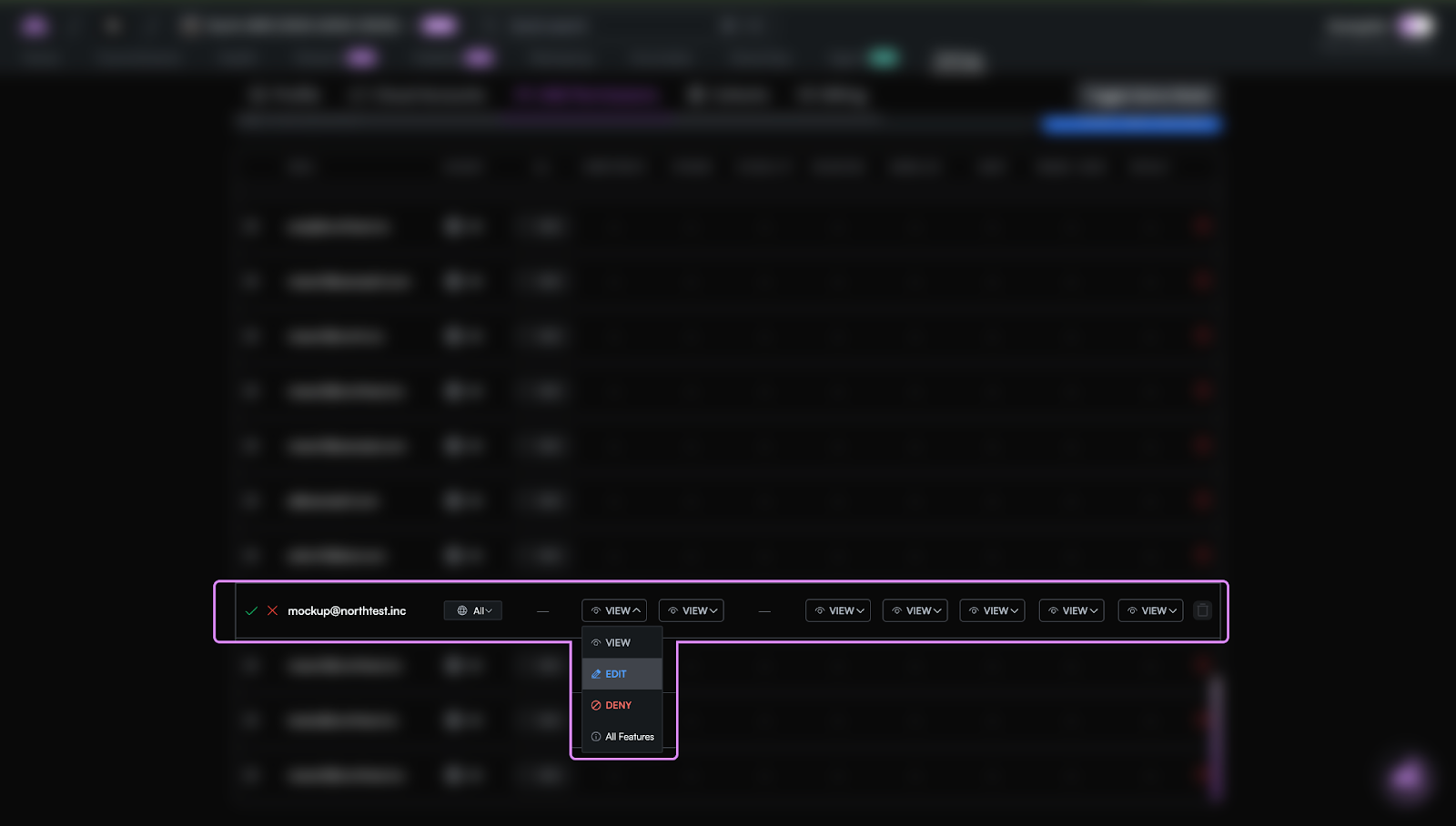
Task: Click the user avatar in the top right corner
Action: [x=1412, y=26]
